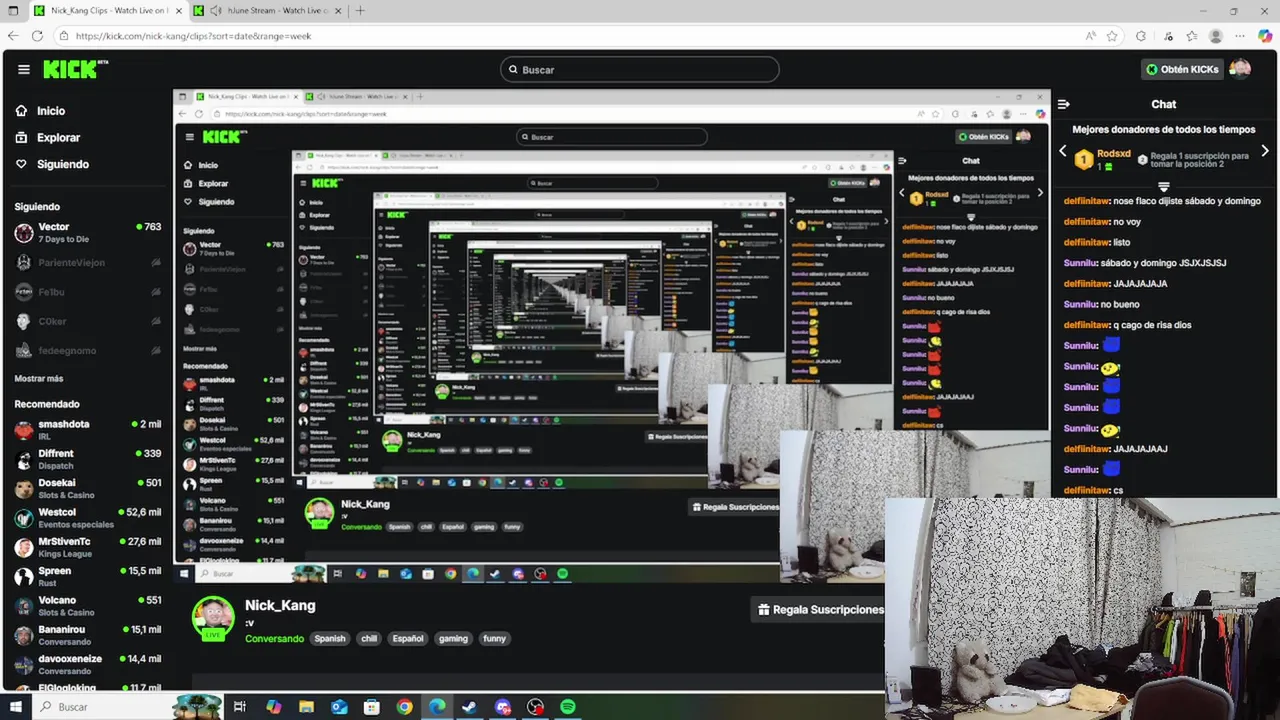Image resolution: width=1280 pixels, height=720 pixels.
Task: Open davooxeneize recommended channel
Action: point(87,665)
